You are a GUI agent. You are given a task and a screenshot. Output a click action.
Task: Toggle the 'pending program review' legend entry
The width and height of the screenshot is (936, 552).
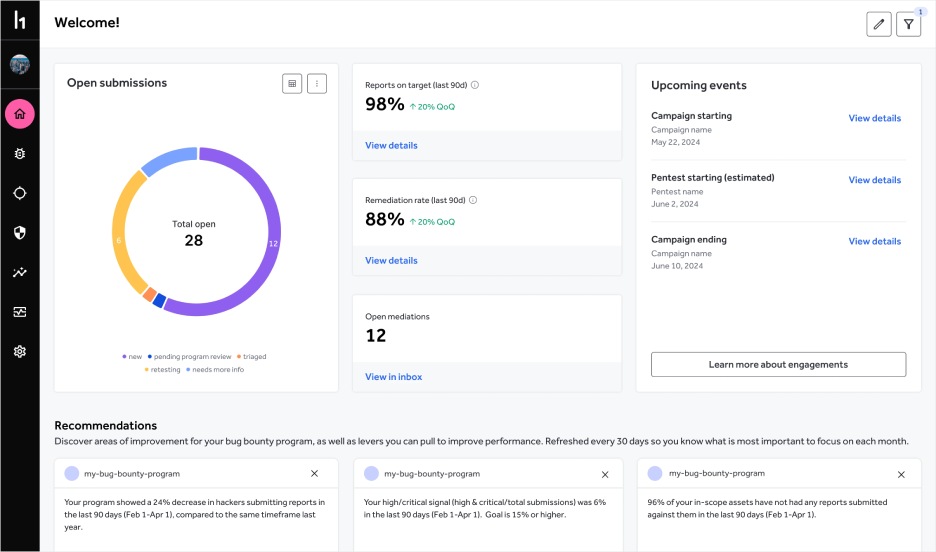[x=189, y=357]
